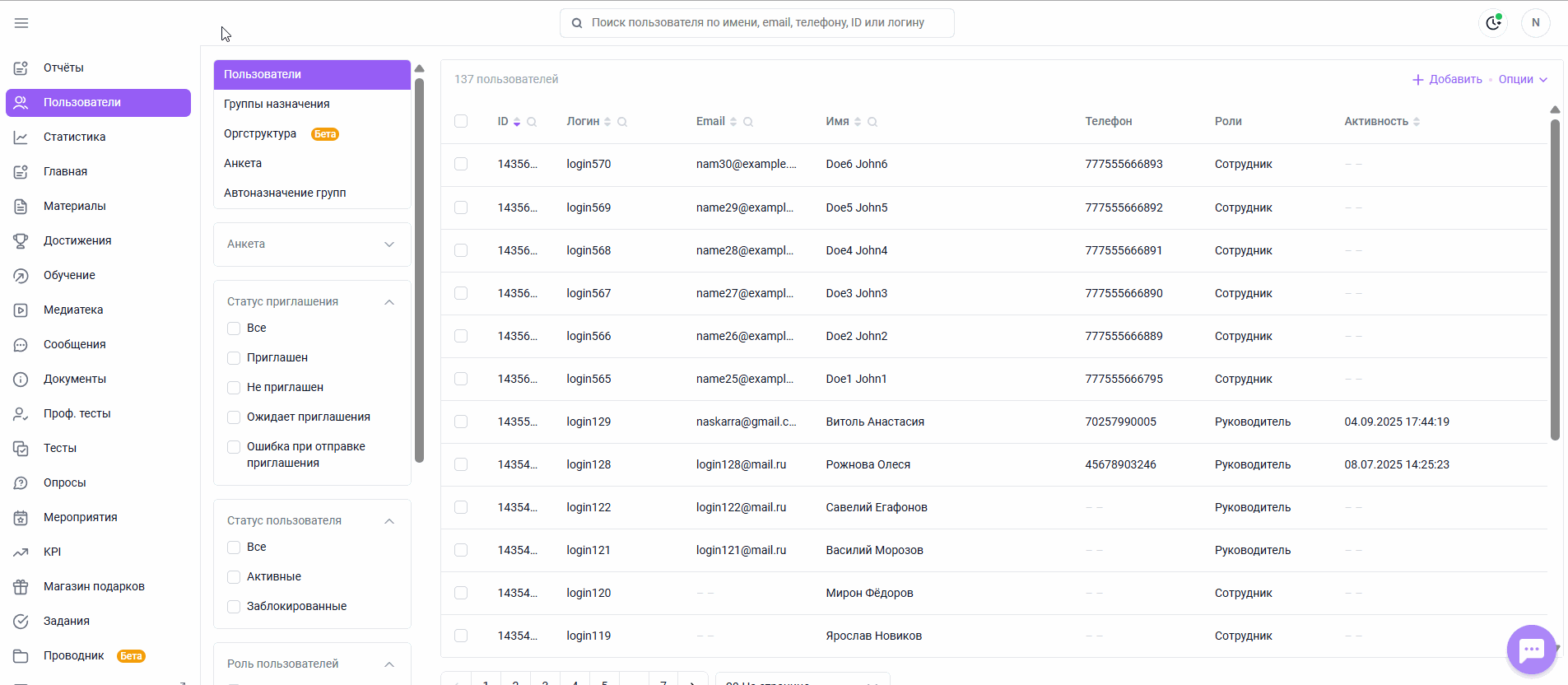
Task: Open Оргструктура submenu item
Action: point(312,133)
